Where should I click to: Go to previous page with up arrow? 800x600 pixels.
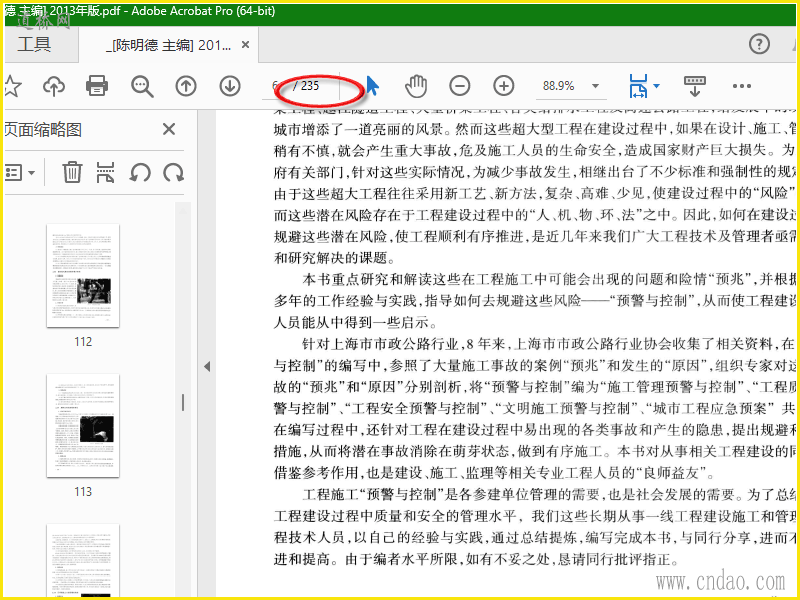tap(186, 86)
